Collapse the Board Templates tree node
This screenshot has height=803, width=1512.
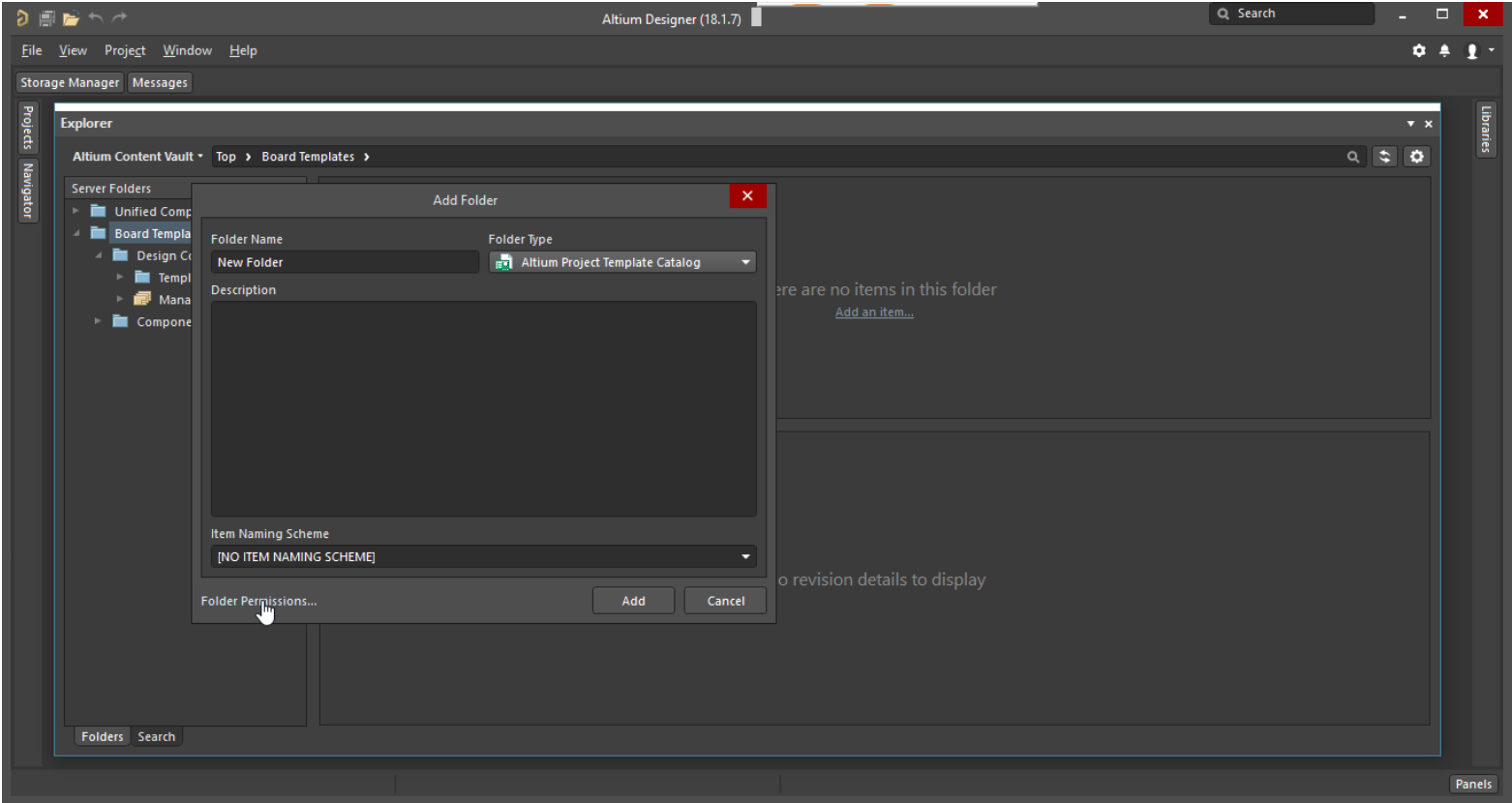coord(76,233)
